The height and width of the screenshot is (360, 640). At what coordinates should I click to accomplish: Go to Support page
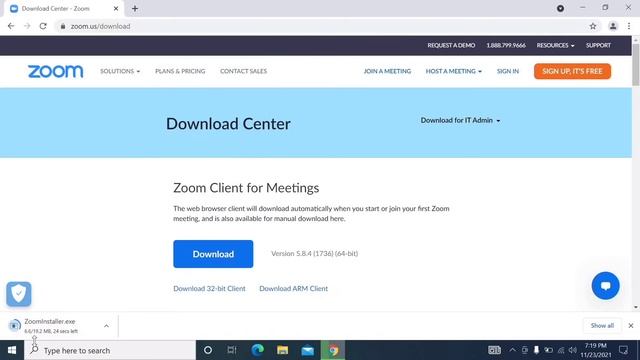[x=598, y=45]
